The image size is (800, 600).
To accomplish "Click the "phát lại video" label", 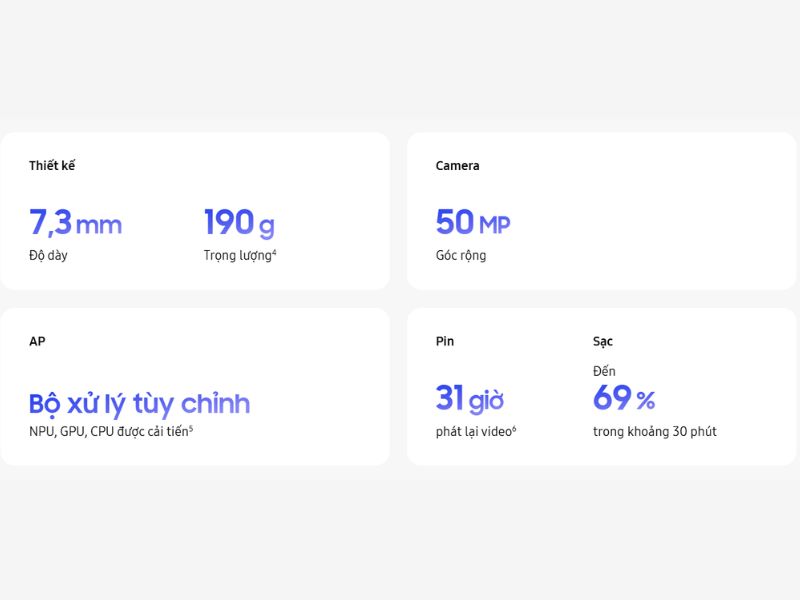I will (x=472, y=432).
